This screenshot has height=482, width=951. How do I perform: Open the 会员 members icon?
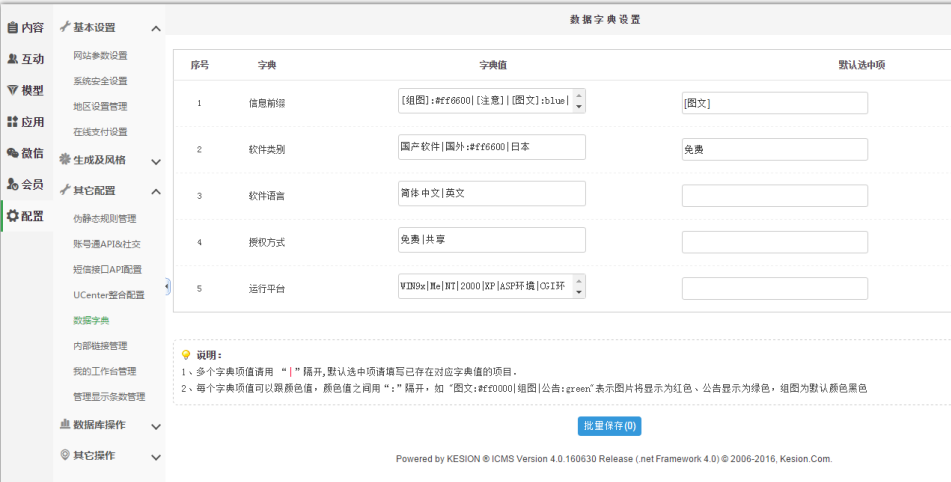13,184
